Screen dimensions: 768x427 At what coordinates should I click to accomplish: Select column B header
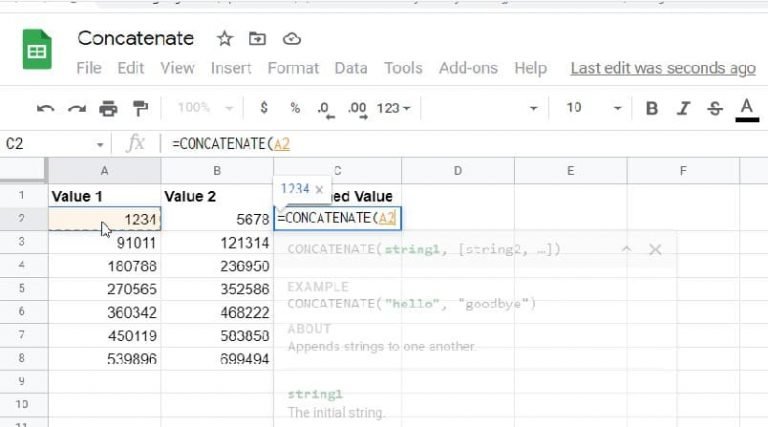point(217,171)
